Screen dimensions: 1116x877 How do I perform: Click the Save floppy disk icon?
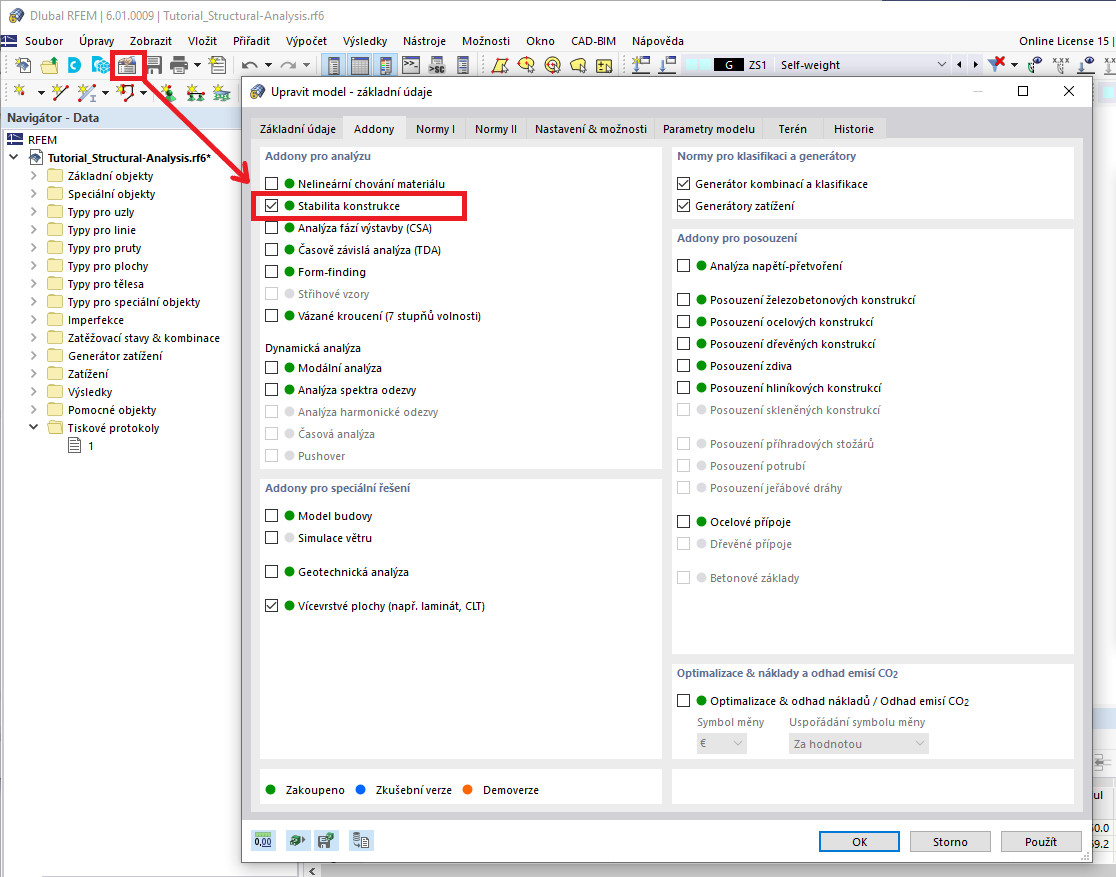154,65
